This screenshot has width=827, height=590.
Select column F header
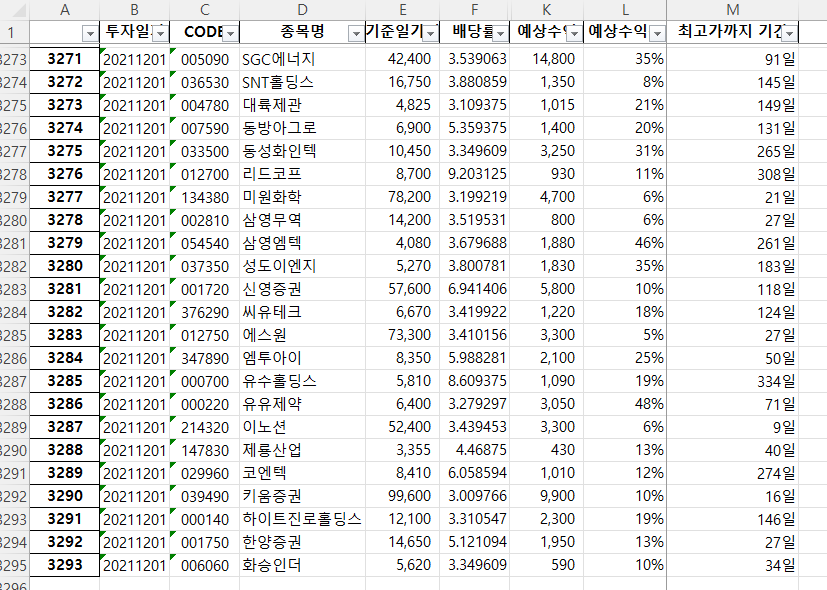coord(475,10)
